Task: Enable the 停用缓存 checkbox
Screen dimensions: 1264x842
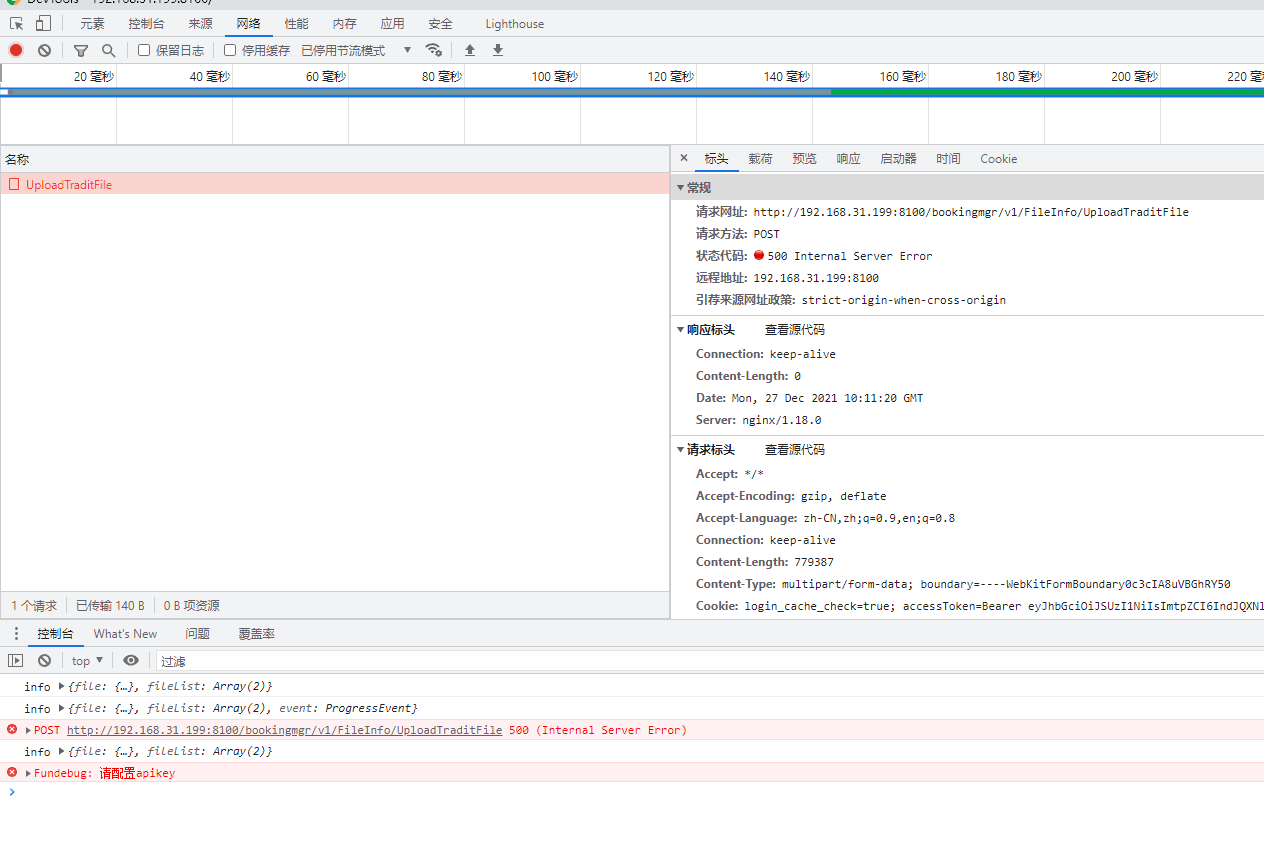Action: (230, 50)
